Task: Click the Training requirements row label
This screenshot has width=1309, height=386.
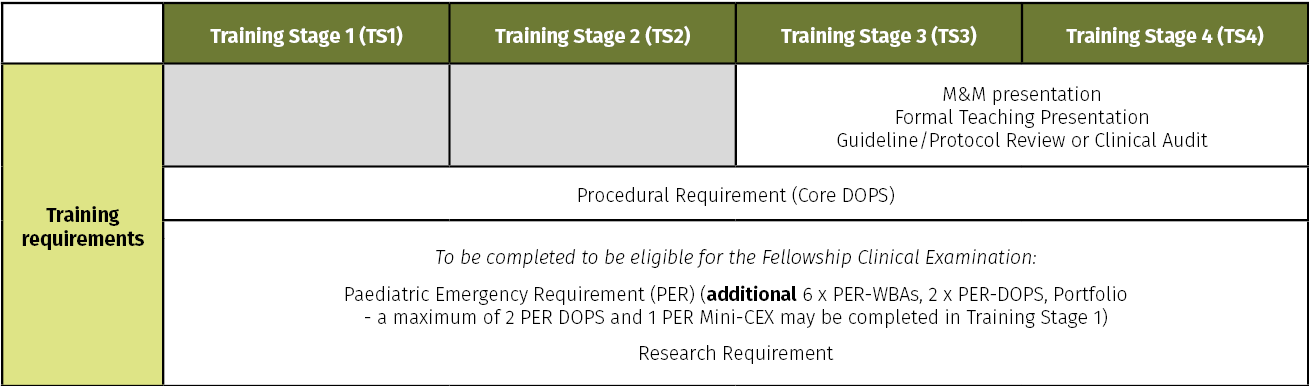Action: click(83, 226)
